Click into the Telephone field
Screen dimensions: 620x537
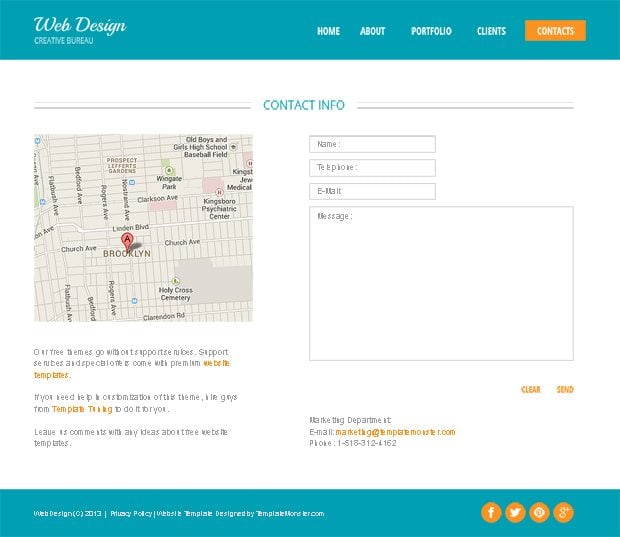pos(372,168)
